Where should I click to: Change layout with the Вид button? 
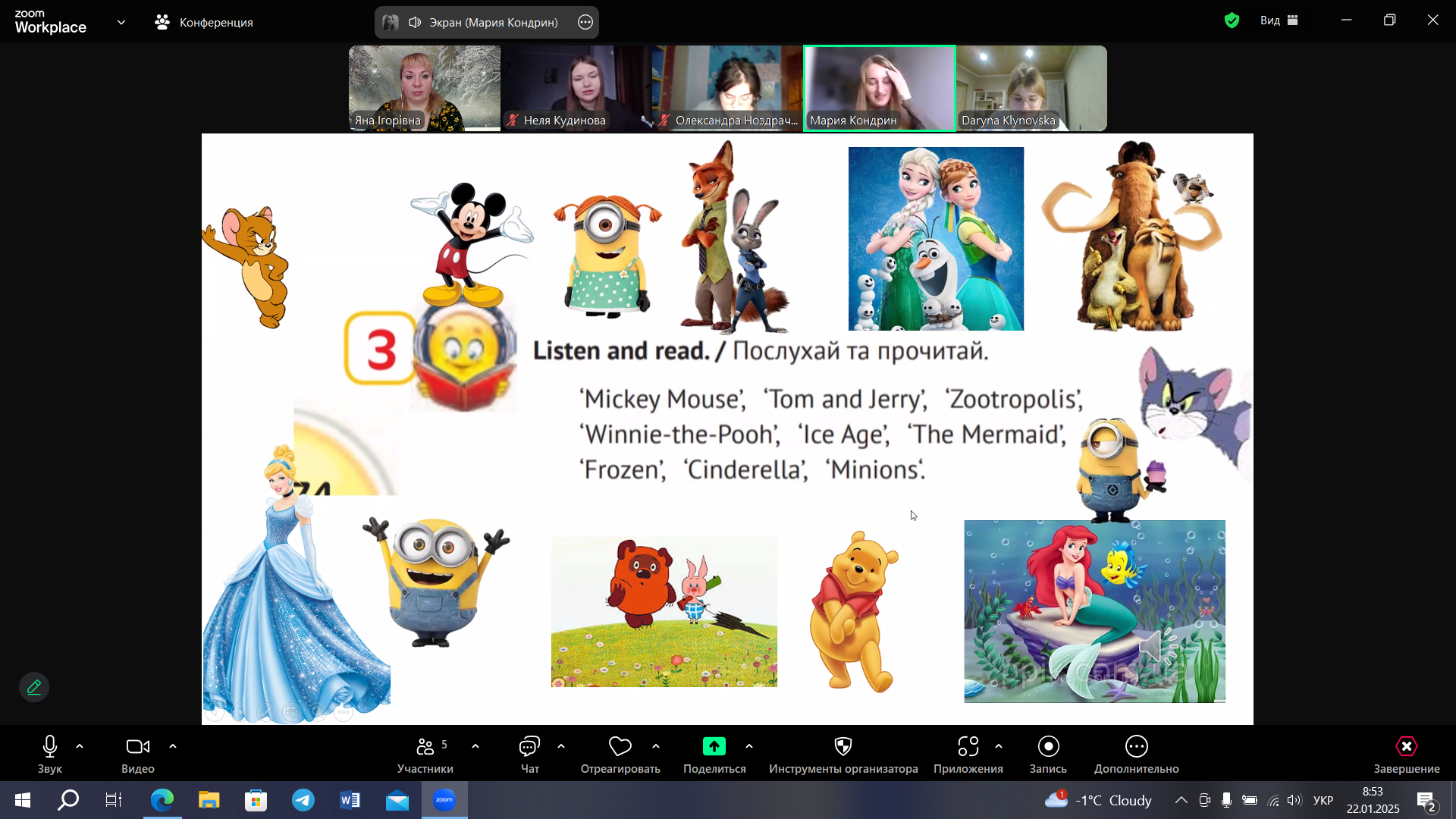point(1279,20)
